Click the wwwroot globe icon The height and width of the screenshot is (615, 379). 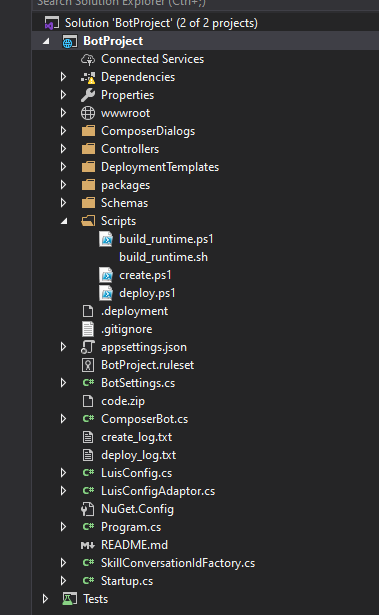coord(88,113)
